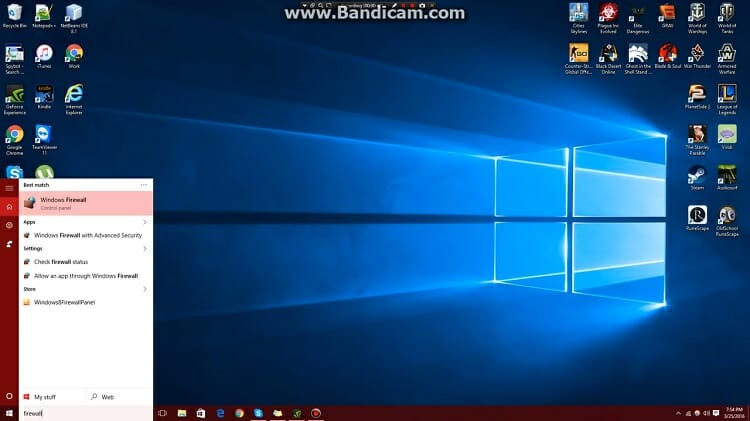Select the Armored Warfare desktop shortcut
This screenshot has width=750, height=421.
[727, 59]
